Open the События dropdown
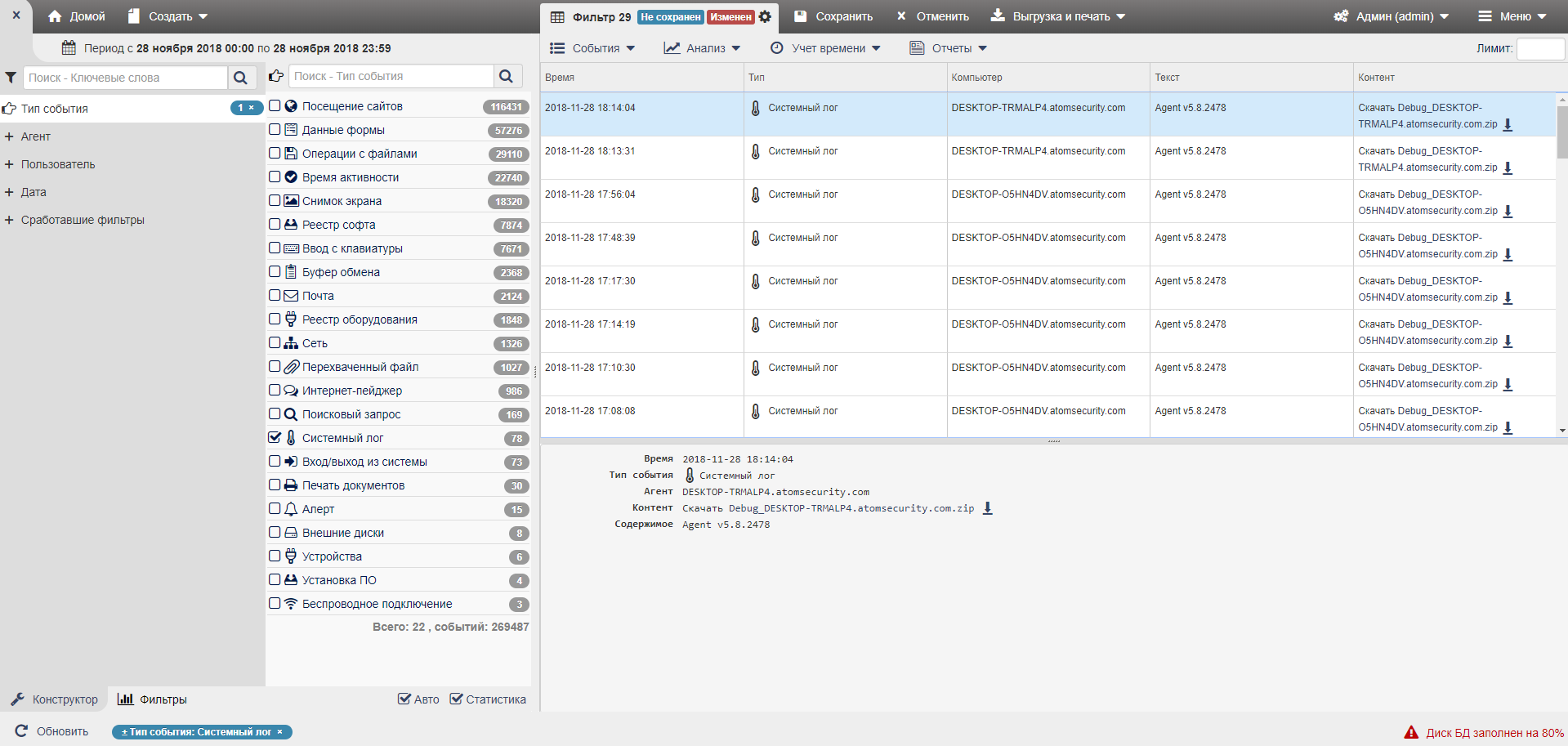The width and height of the screenshot is (1568, 746). [592, 48]
